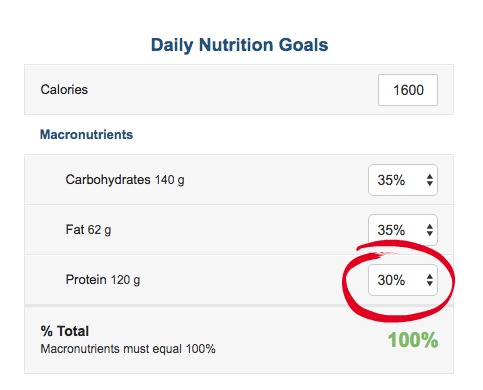483x390 pixels.
Task: Click the % Total label
Action: 65,331
